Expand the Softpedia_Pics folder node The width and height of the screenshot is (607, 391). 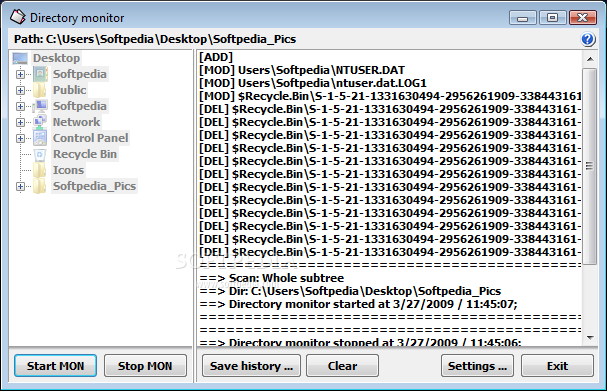click(21, 187)
